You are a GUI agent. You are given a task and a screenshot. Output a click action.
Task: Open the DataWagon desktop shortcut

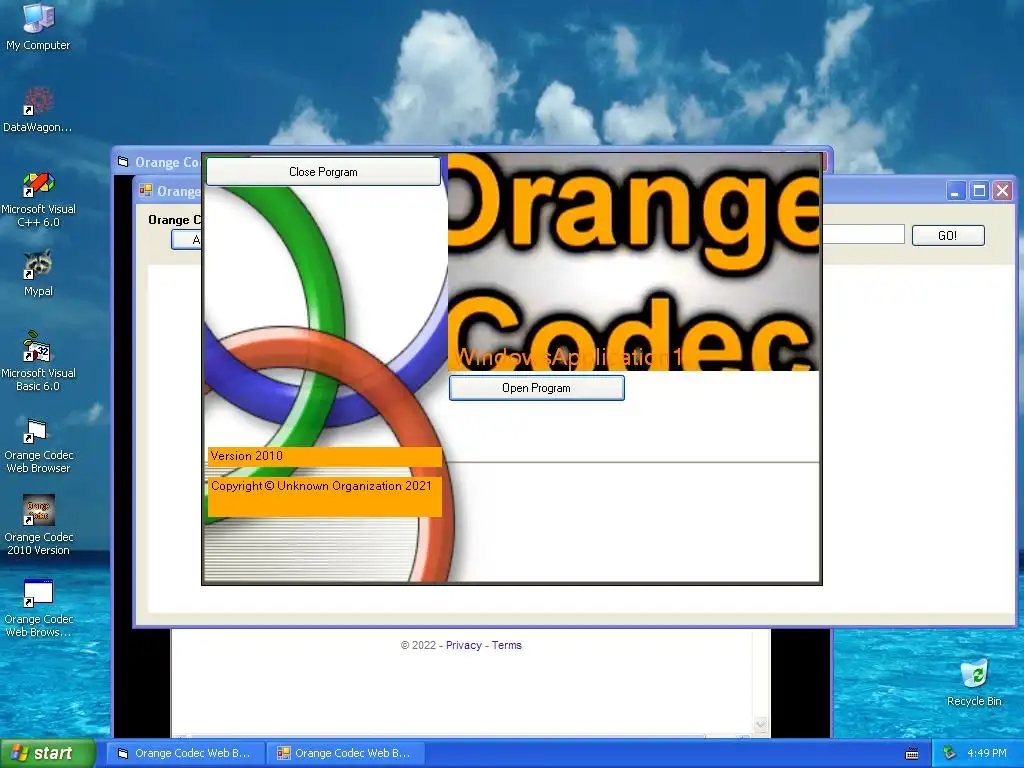[38, 110]
